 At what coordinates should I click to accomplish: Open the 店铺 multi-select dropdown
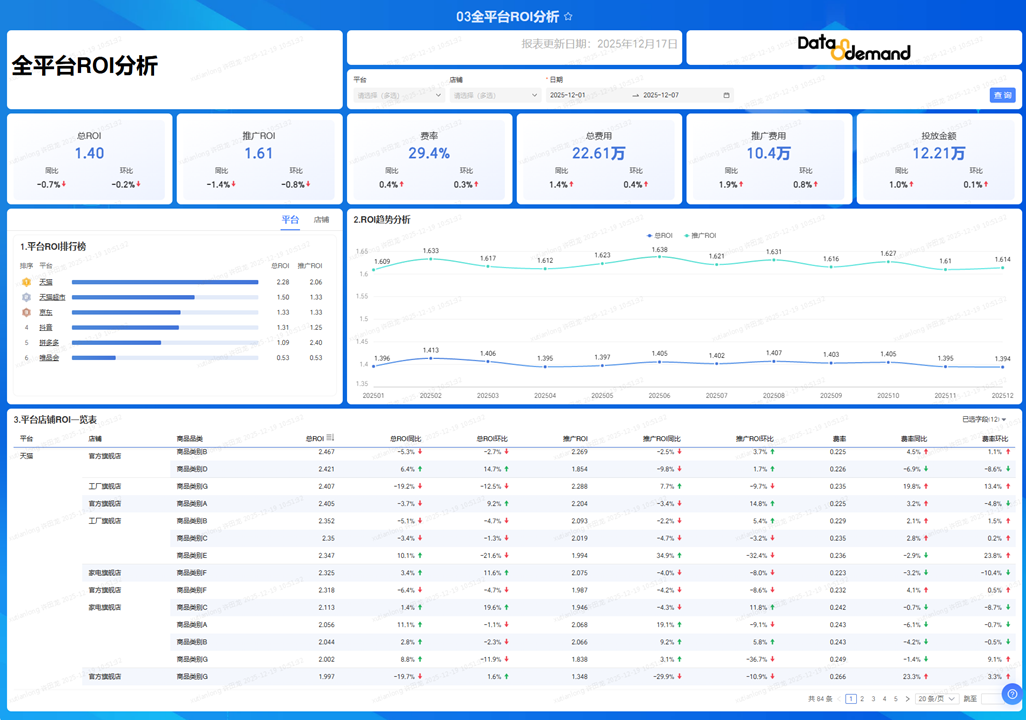pyautogui.click(x=494, y=96)
